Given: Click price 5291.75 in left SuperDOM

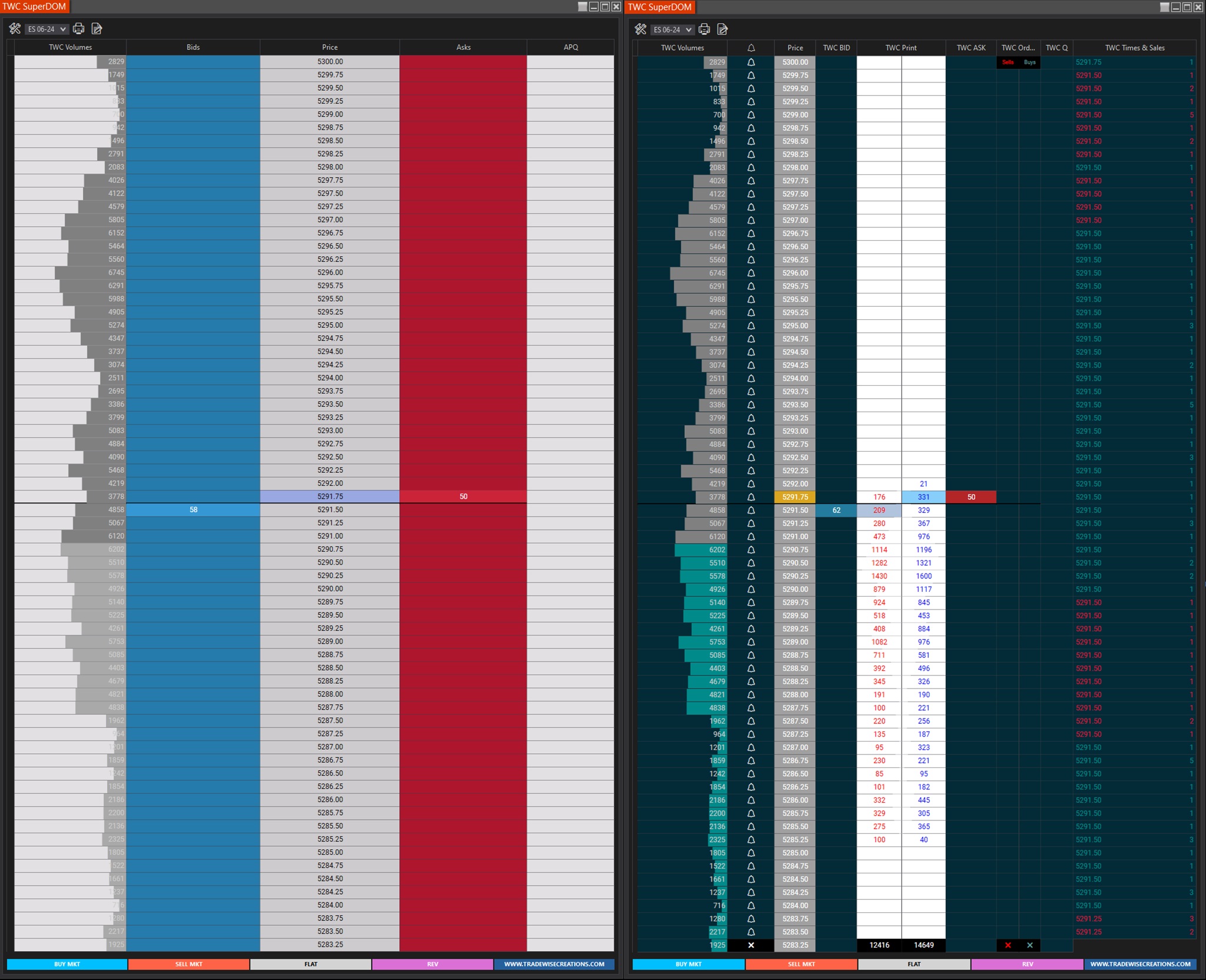Looking at the screenshot, I should pyautogui.click(x=330, y=496).
